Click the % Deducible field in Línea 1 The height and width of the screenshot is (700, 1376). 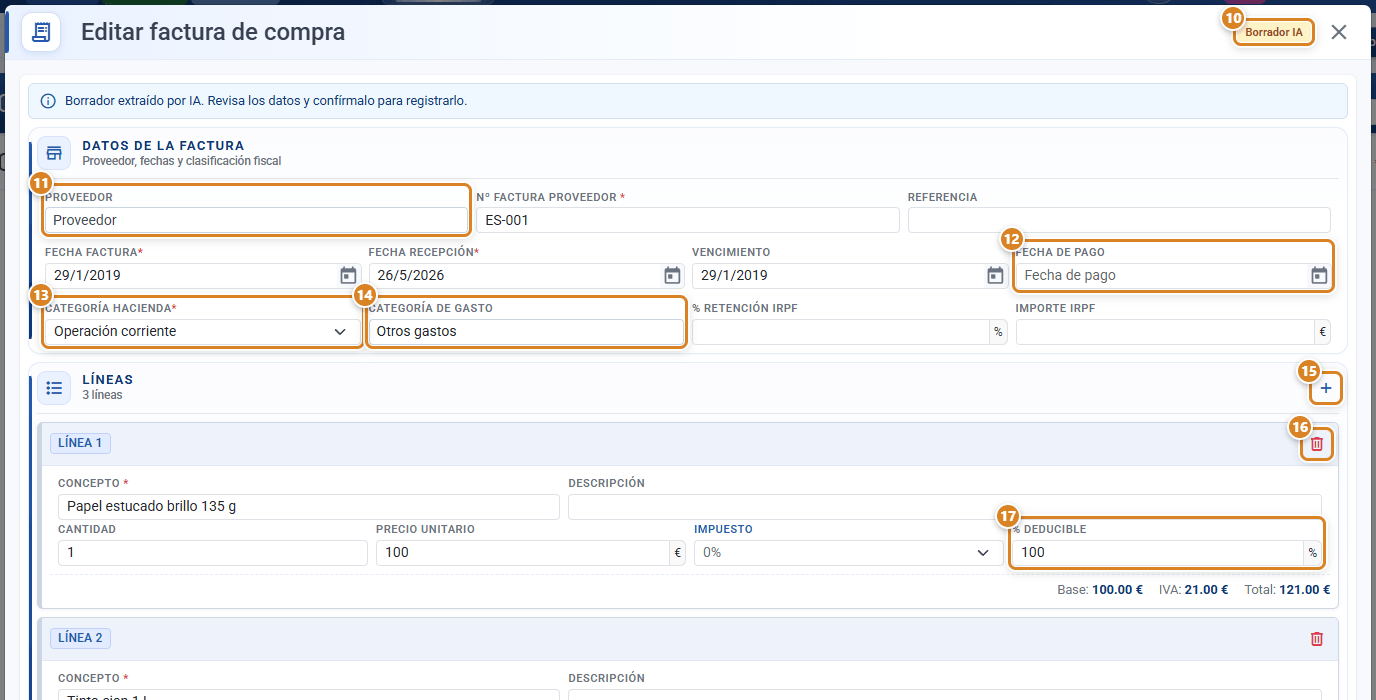(x=1158, y=553)
